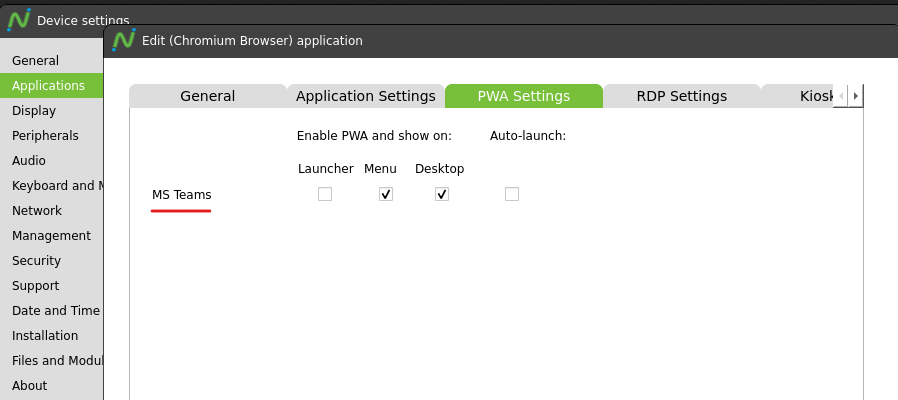Enable MS Teams Auto-launch checkbox

tap(512, 194)
